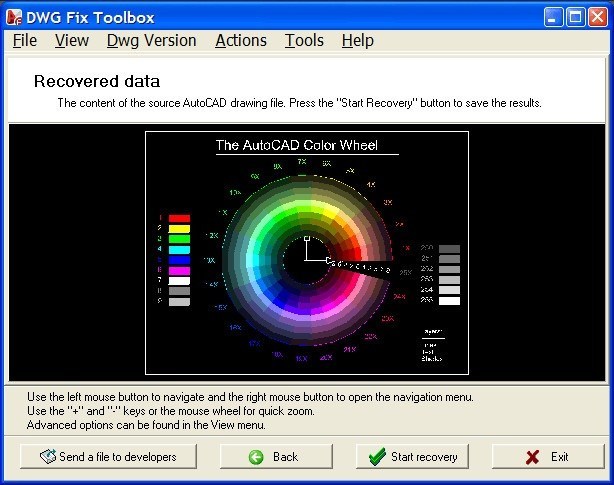Click the blue color swatch labeled 5

[x=179, y=260]
